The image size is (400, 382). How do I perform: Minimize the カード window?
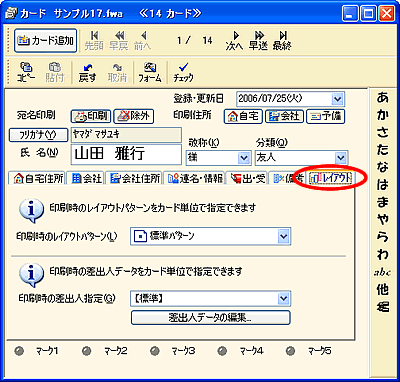click(x=350, y=14)
